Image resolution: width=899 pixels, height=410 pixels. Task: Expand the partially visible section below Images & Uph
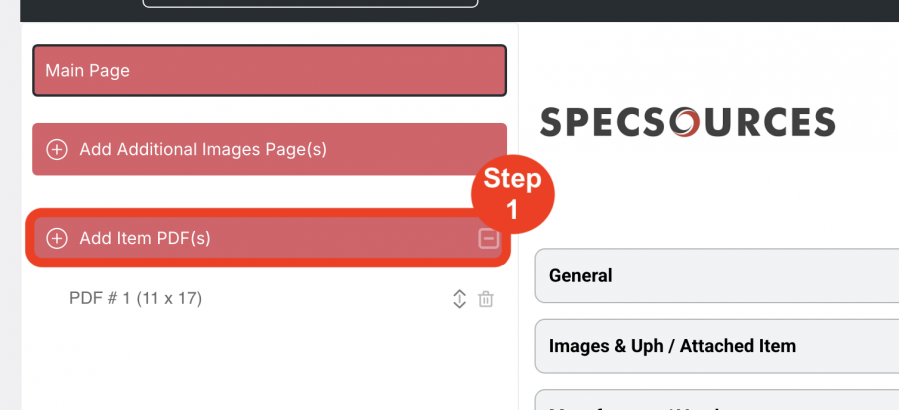click(717, 400)
